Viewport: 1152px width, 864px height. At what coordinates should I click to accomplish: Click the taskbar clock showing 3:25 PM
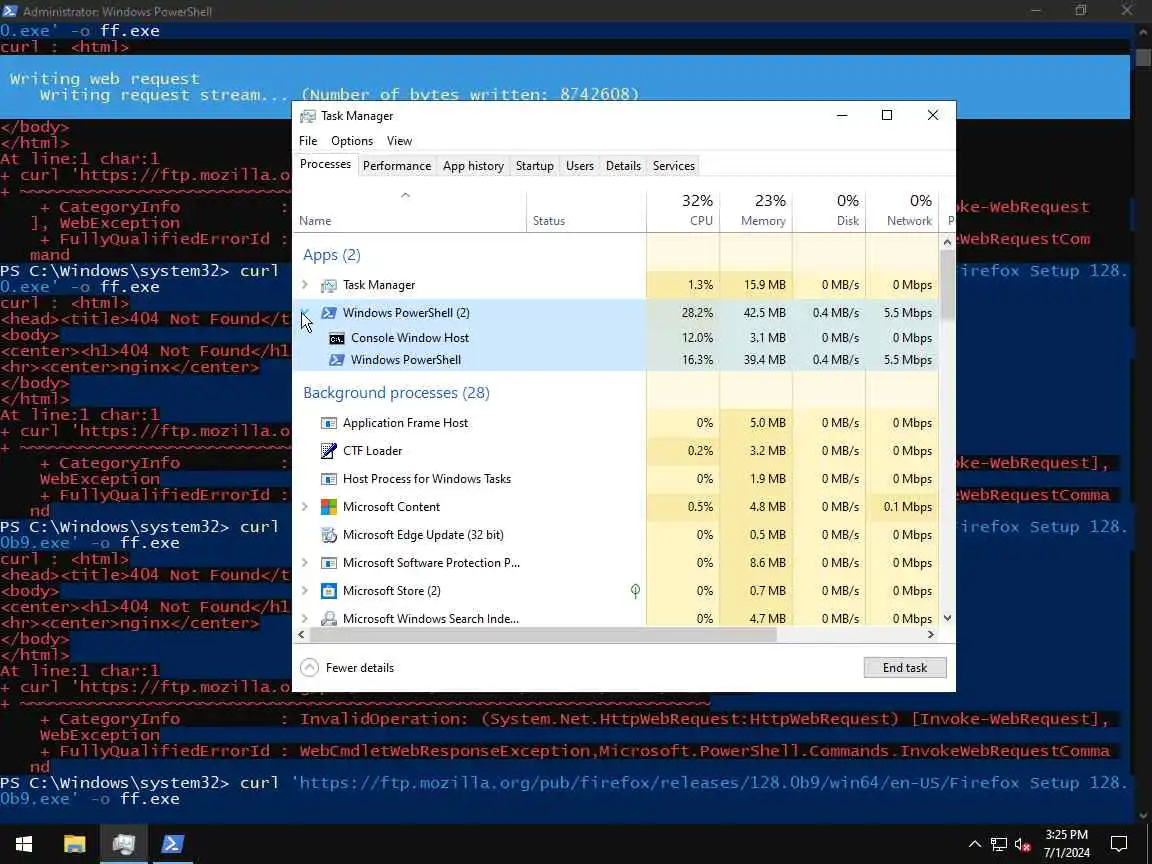click(1067, 844)
